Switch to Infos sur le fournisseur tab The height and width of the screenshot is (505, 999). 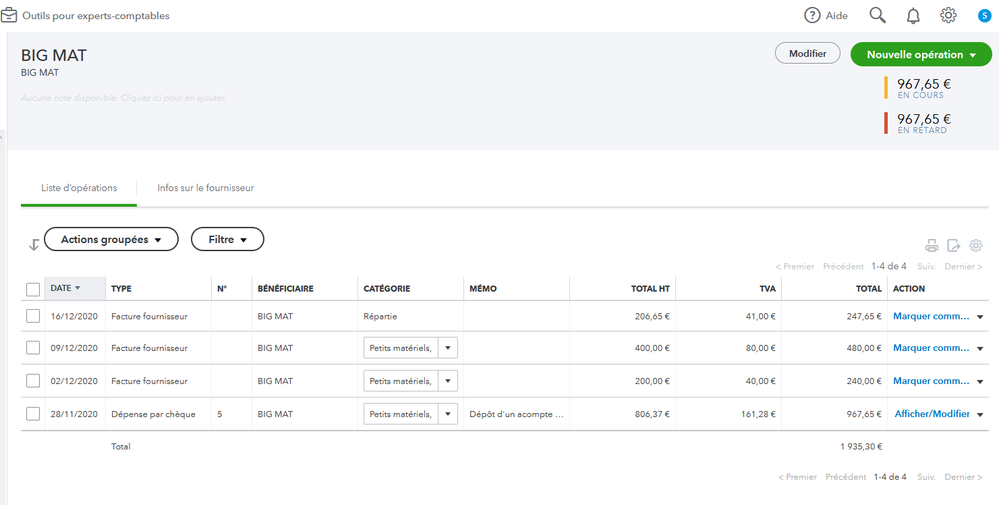pyautogui.click(x=205, y=188)
